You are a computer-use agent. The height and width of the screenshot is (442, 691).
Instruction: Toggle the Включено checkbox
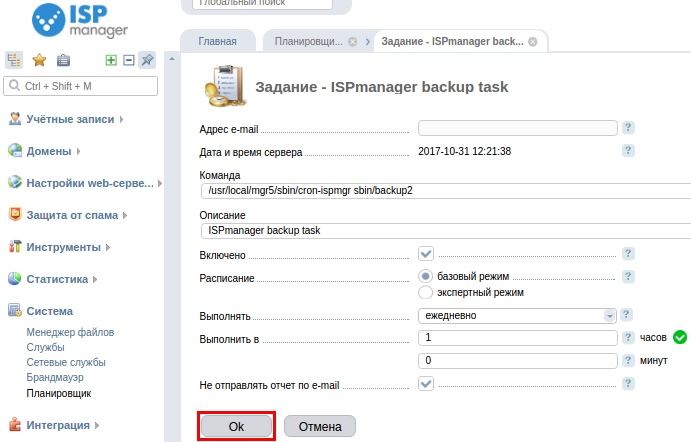(x=426, y=254)
